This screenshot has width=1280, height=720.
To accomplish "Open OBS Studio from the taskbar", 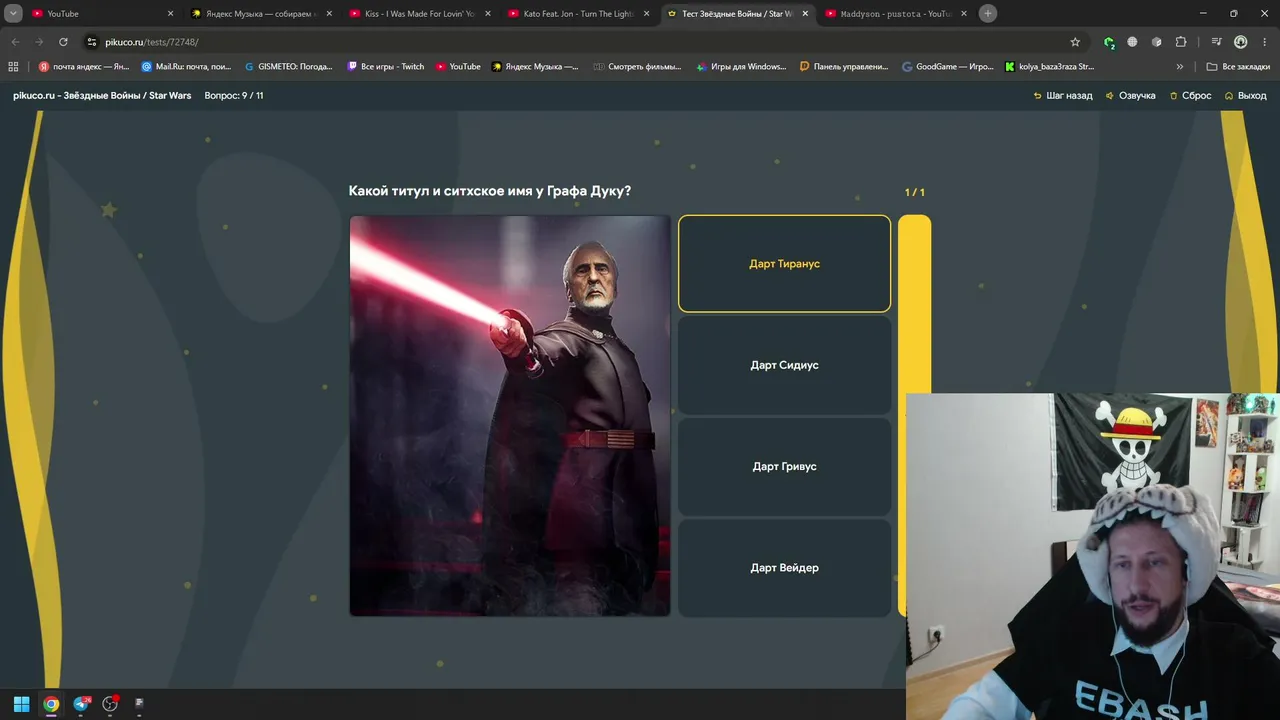I will point(110,704).
